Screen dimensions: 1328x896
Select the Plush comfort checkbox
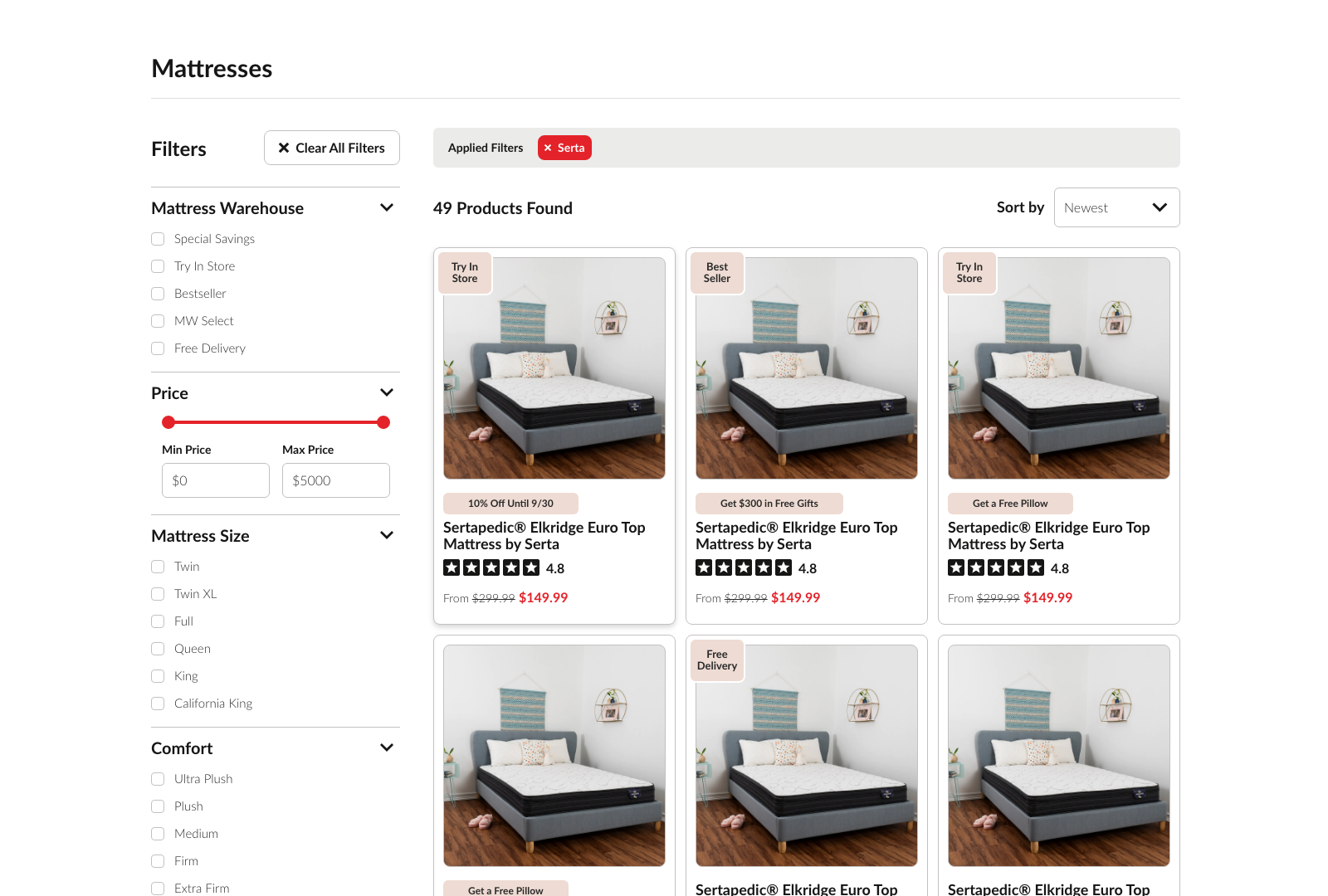(x=158, y=806)
